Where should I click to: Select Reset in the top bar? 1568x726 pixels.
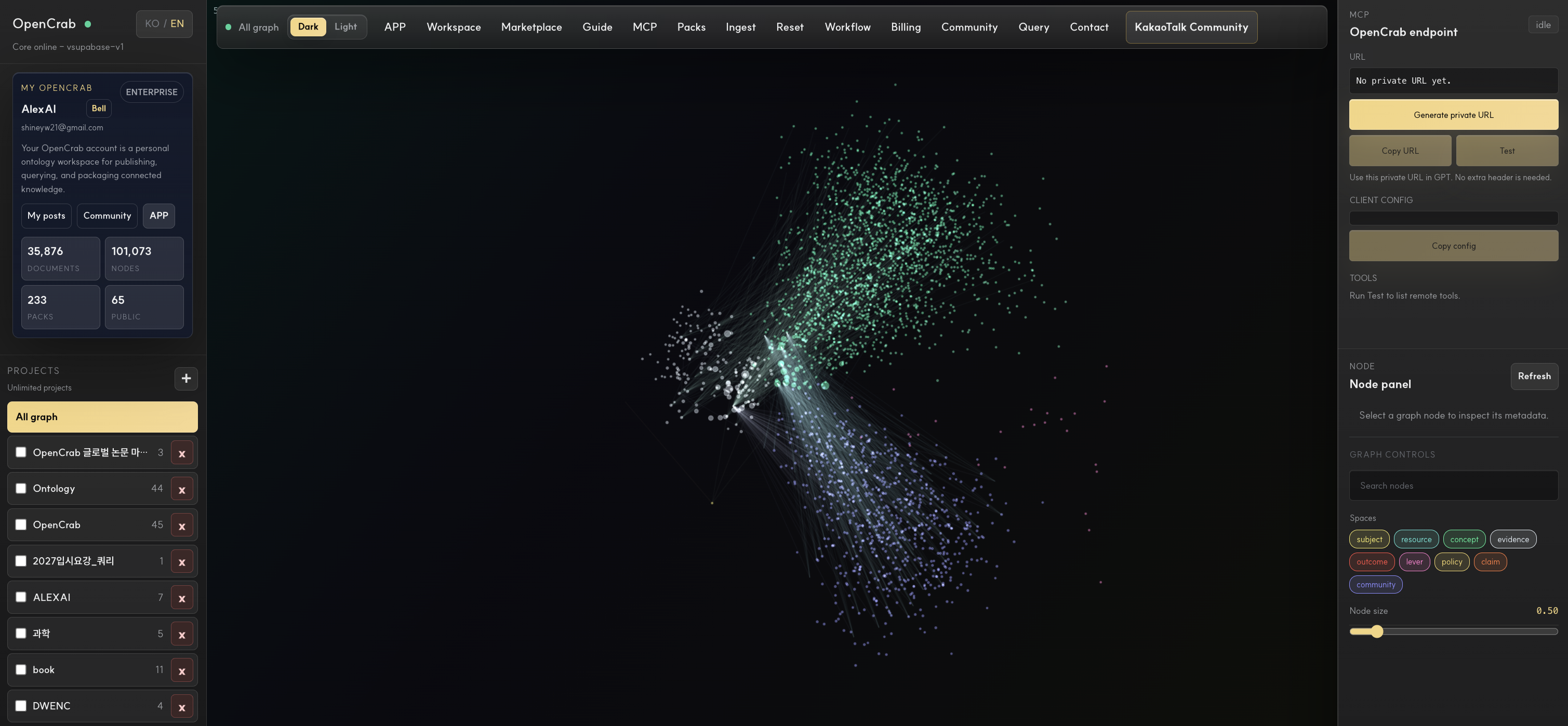point(790,27)
